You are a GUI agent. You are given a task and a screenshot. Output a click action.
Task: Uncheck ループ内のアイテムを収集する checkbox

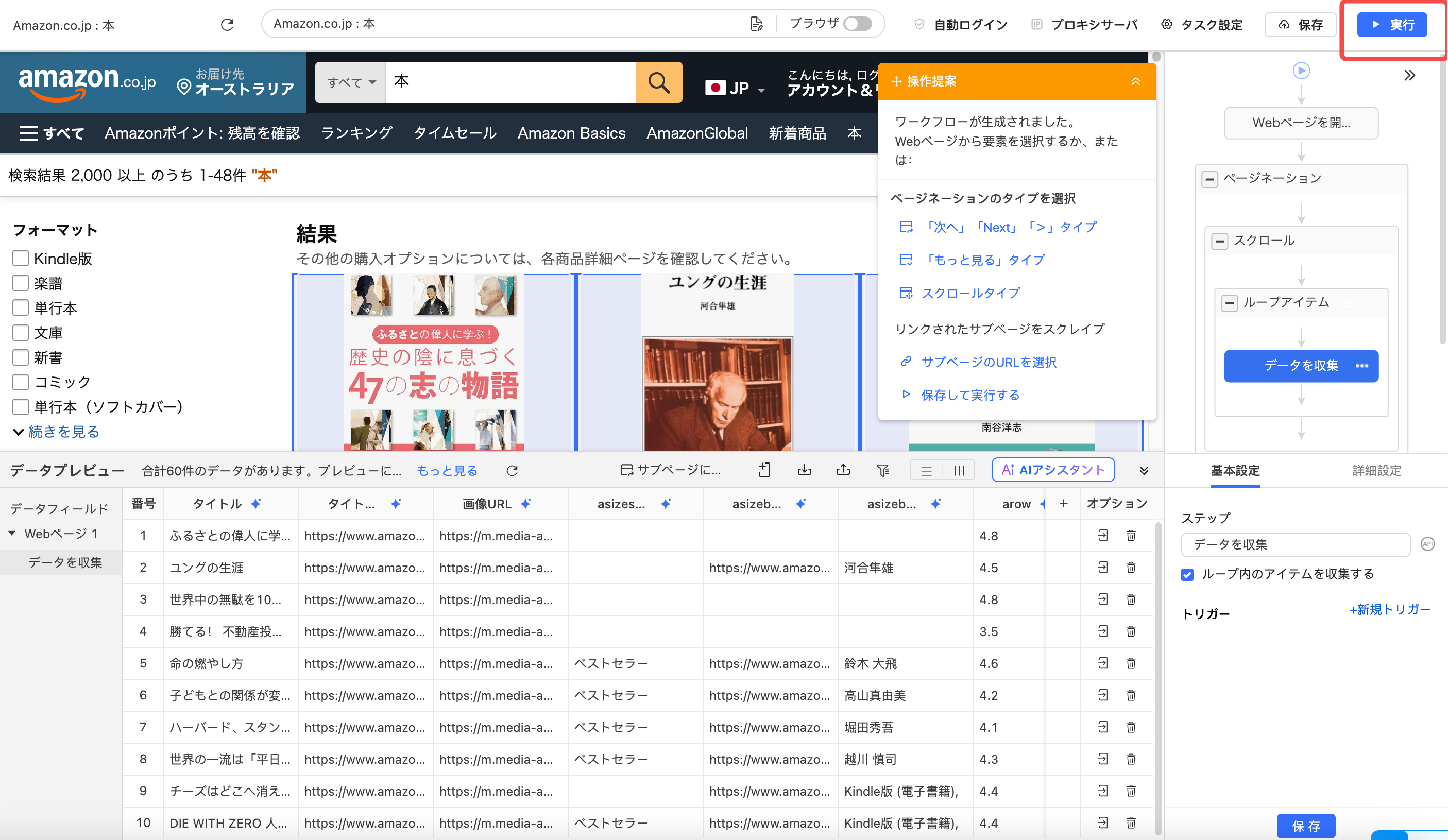[x=1187, y=574]
